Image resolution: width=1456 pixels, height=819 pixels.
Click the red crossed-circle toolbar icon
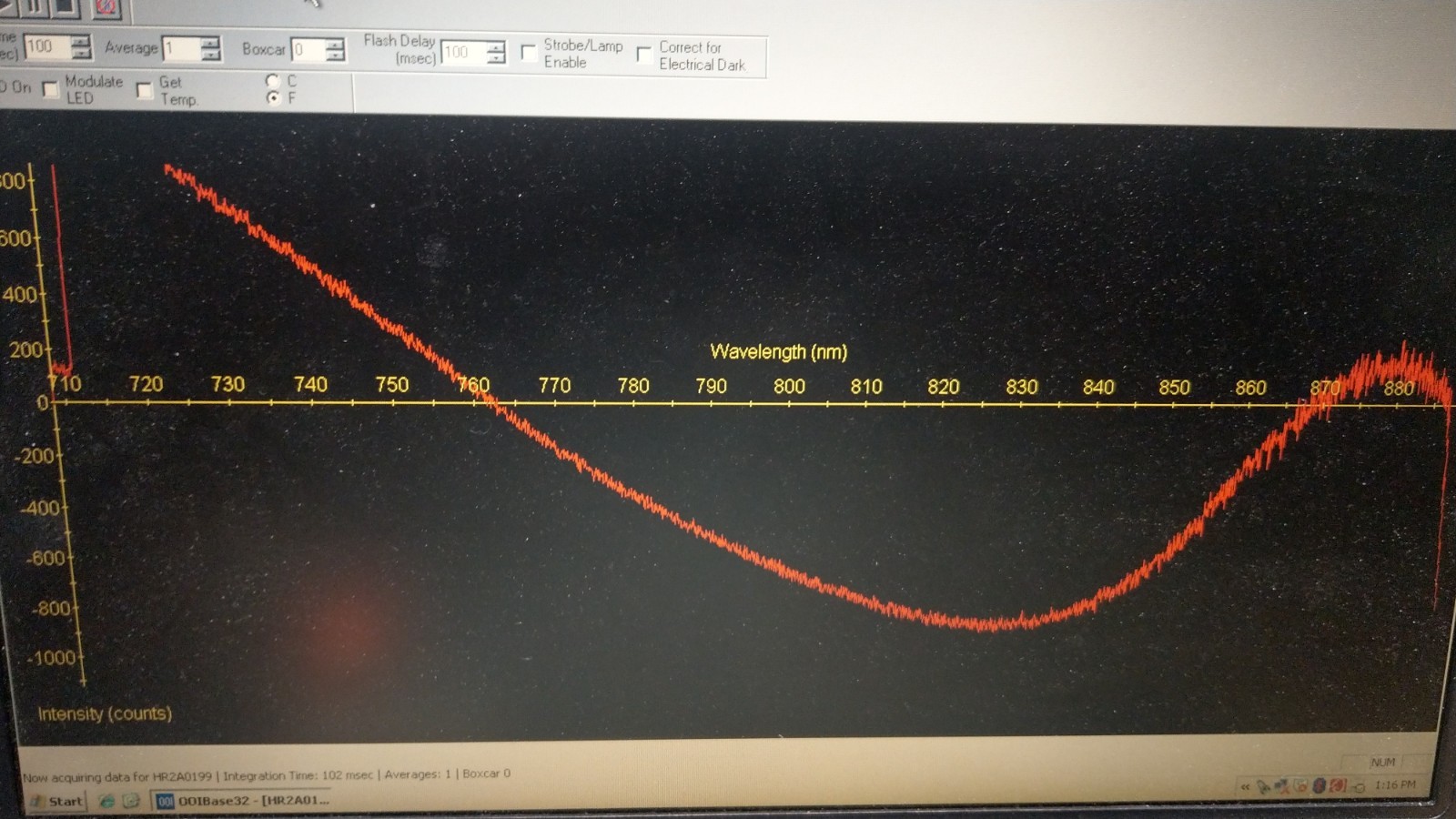tap(106, 8)
